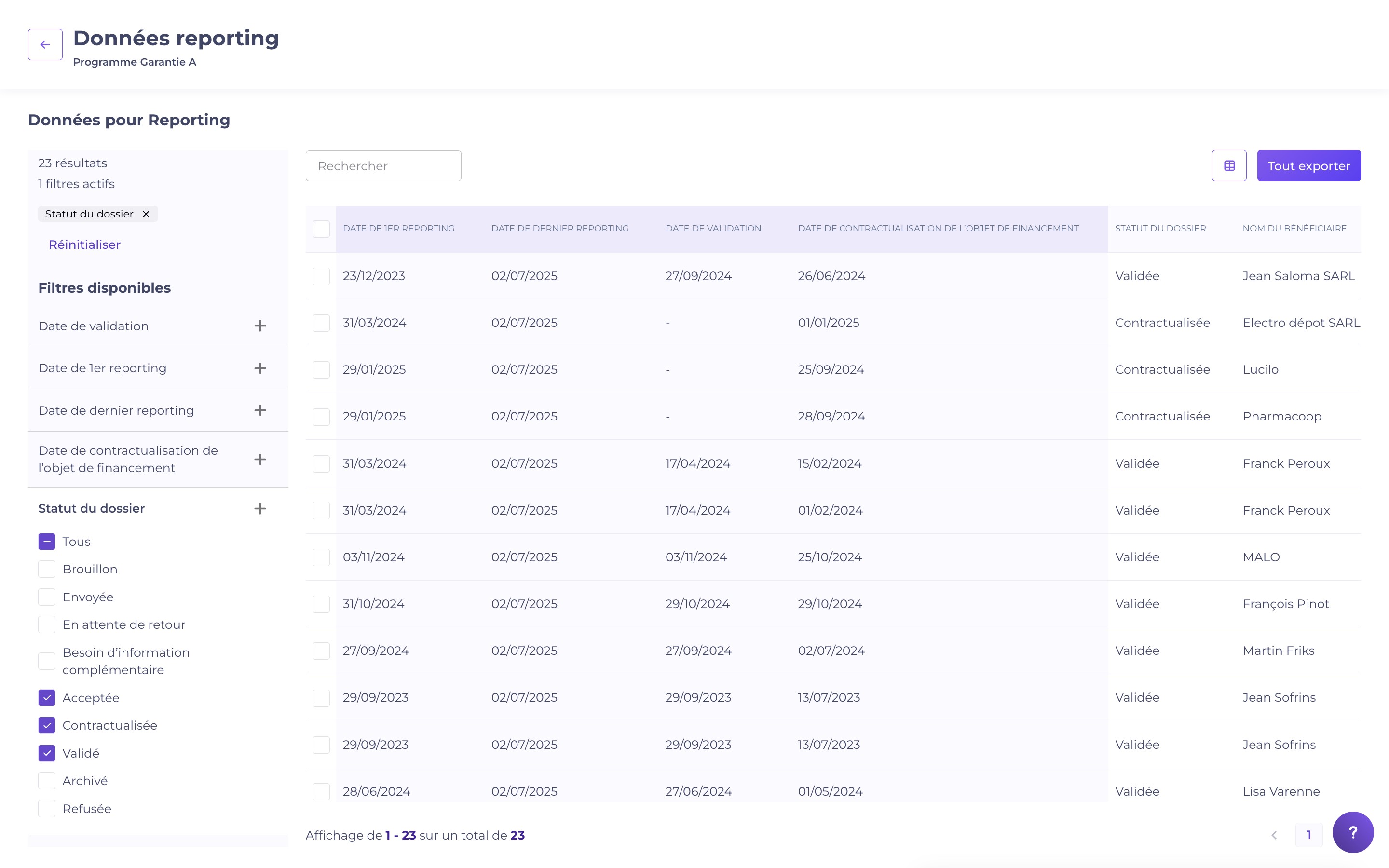Open the help question mark bubble
The image size is (1389, 868).
(1353, 832)
